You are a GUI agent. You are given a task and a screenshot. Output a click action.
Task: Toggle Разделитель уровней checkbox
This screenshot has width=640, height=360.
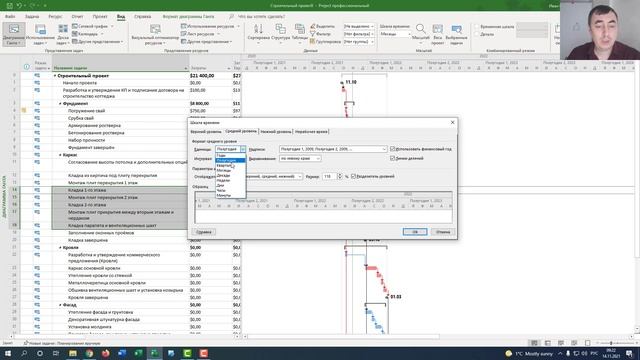353,176
